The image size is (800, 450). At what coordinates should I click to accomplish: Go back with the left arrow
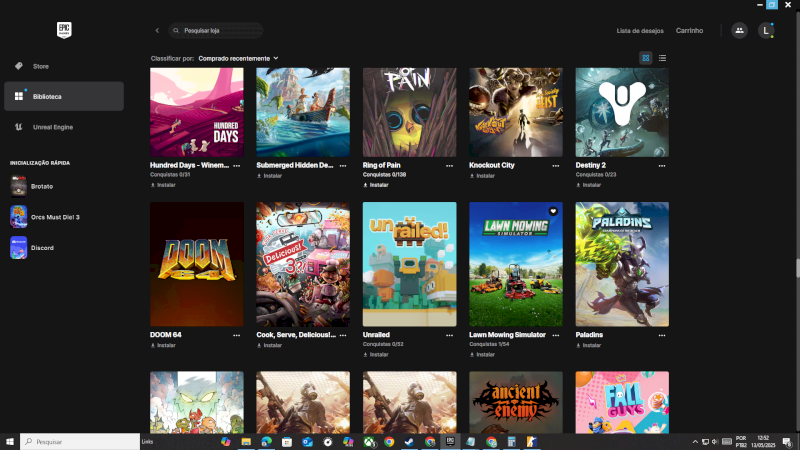pyautogui.click(x=157, y=31)
